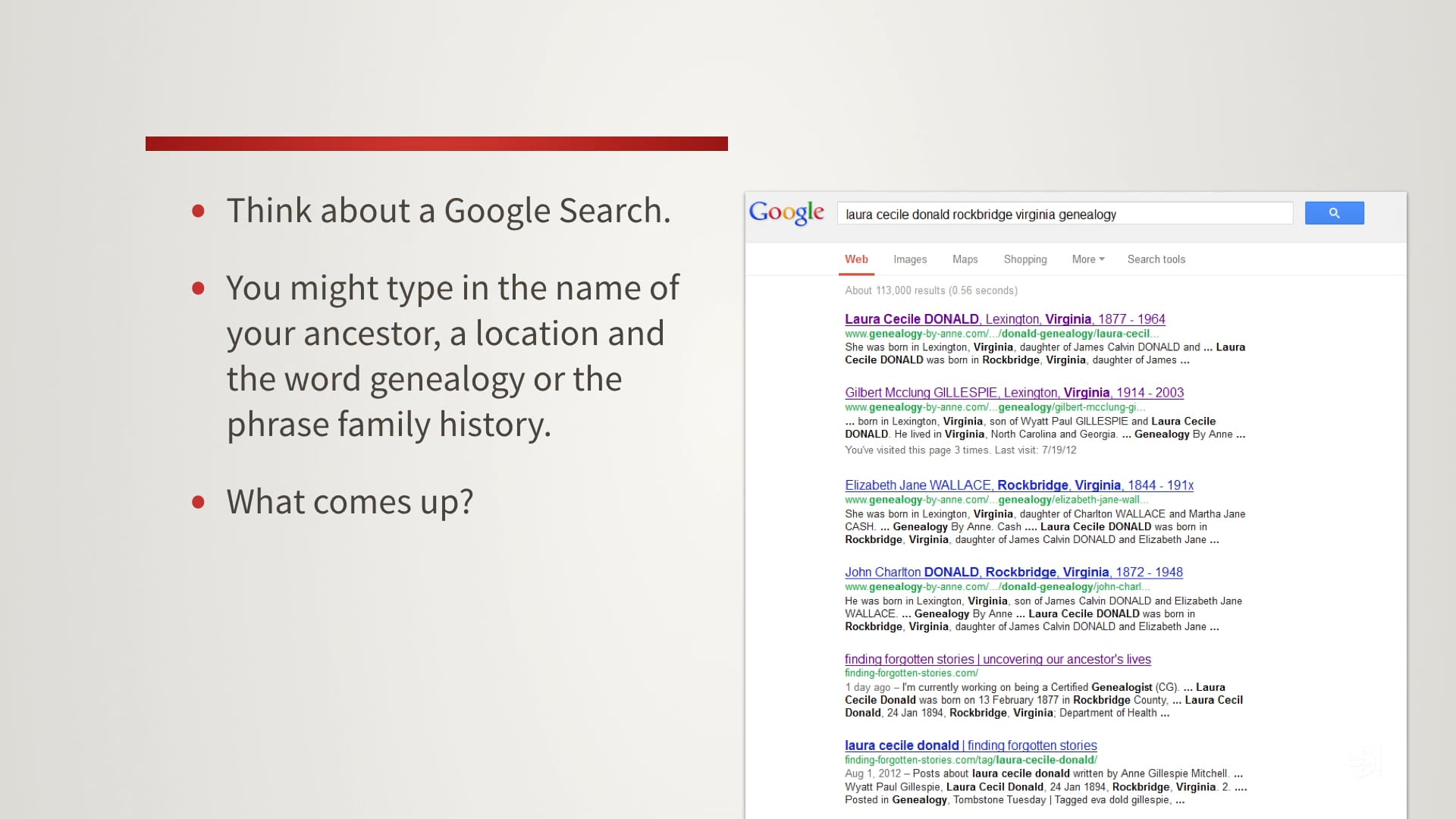Click the finding-forgotten-stories.com/tag green URL
Image resolution: width=1456 pixels, height=819 pixels.
coord(970,760)
